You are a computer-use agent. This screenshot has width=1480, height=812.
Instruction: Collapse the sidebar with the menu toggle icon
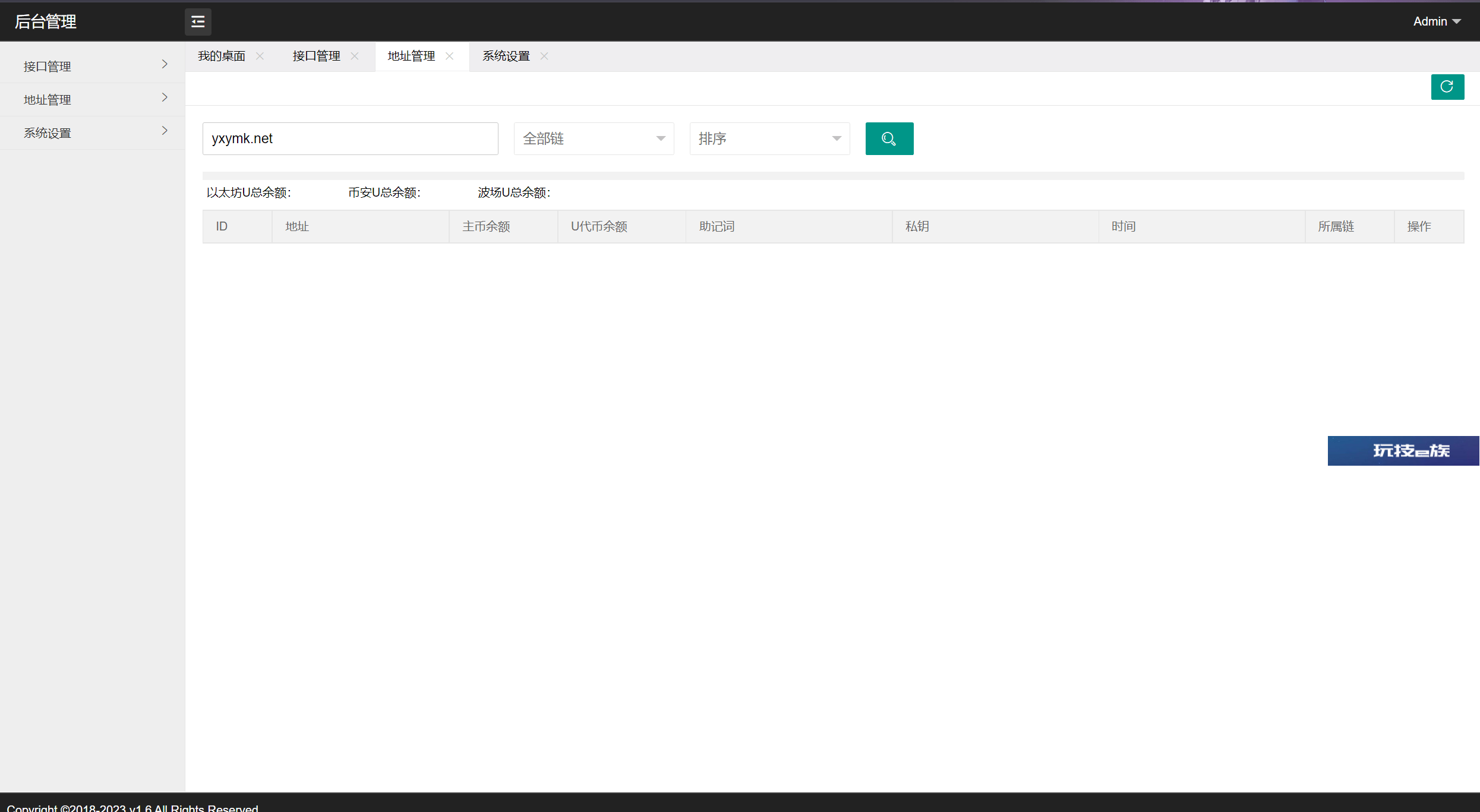point(198,22)
